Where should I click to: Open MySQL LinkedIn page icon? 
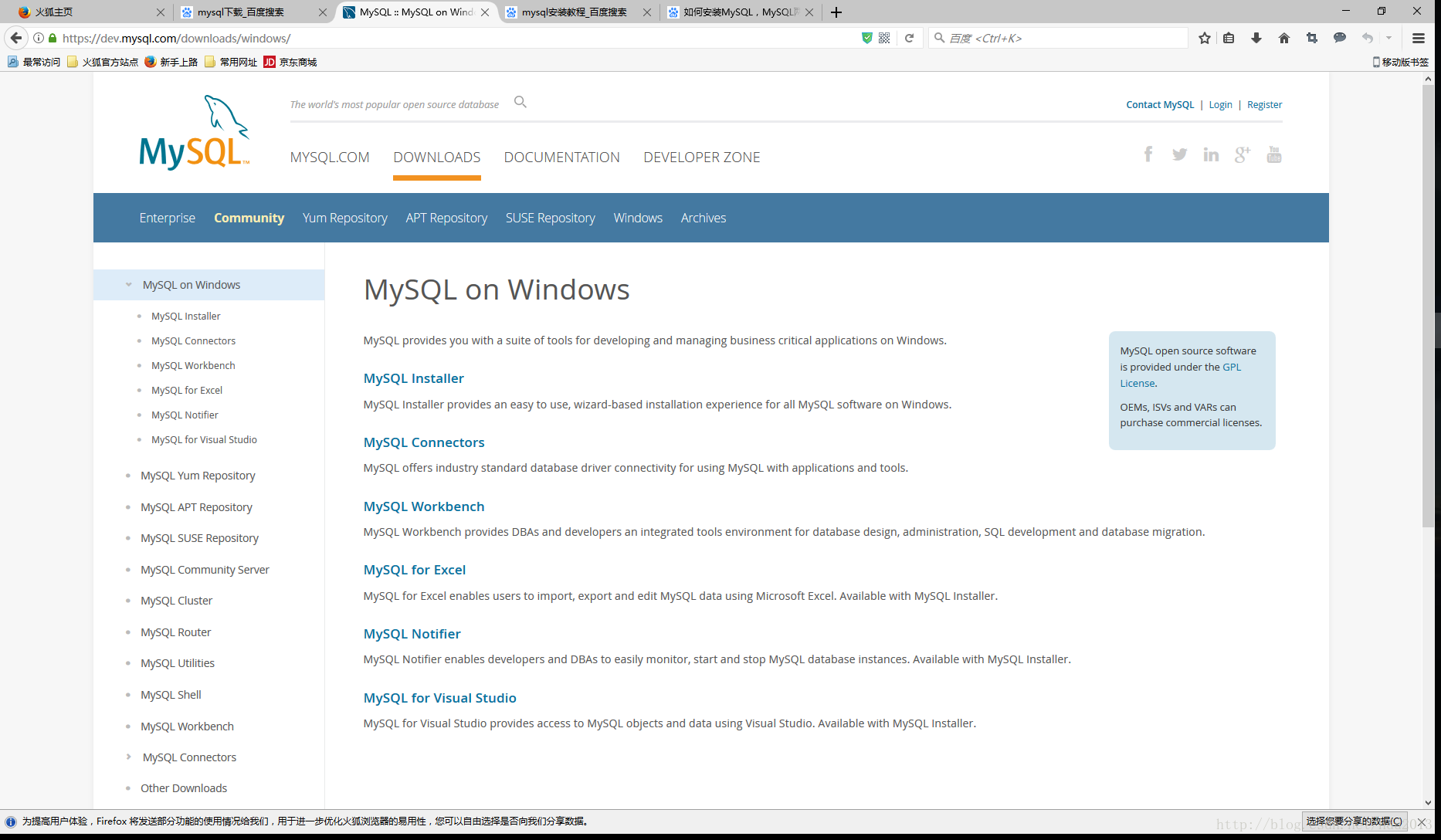[x=1211, y=154]
